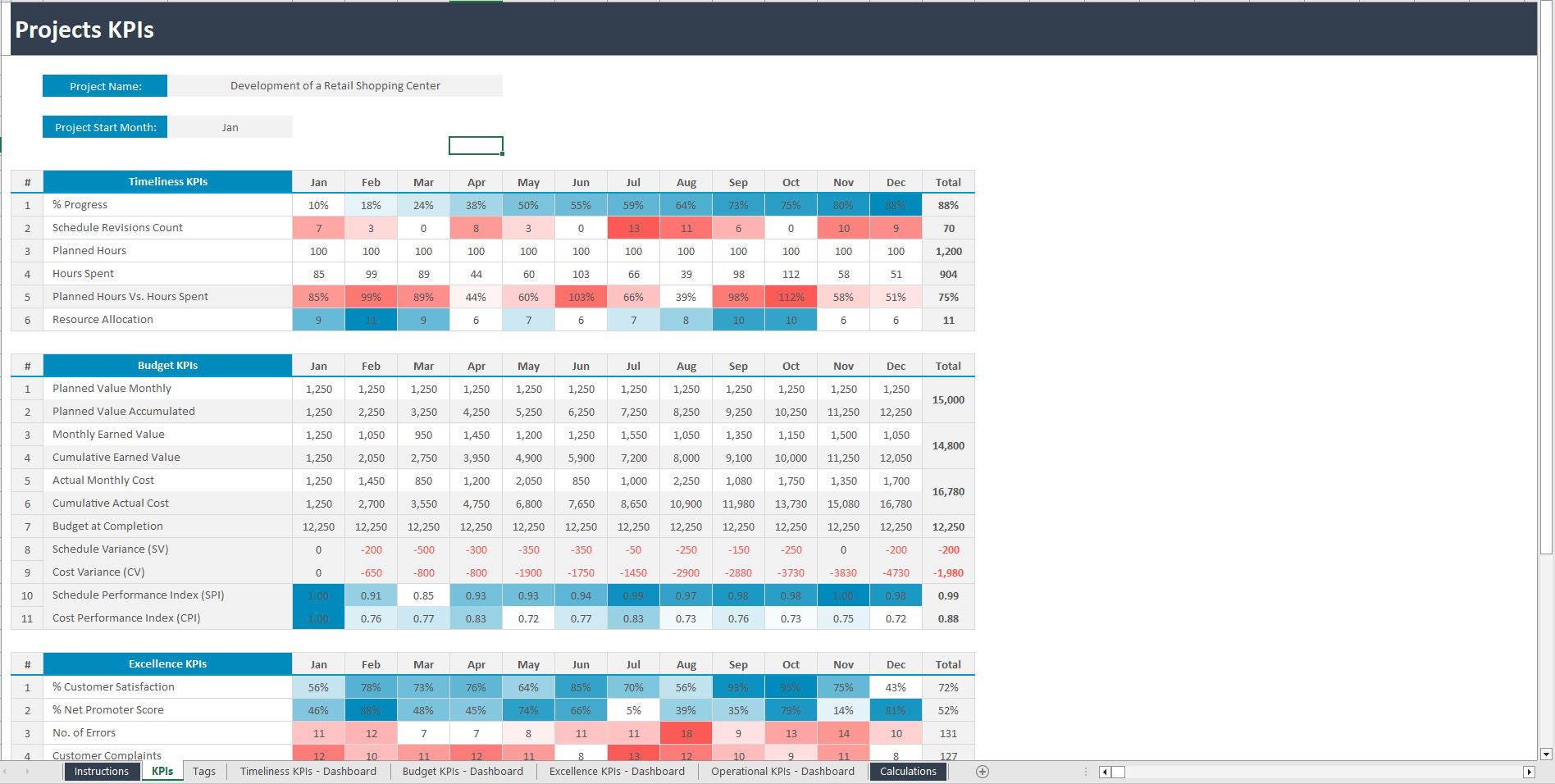Switch to the Excellence KPIs - Dashboard sheet
The image size is (1555, 784).
click(617, 771)
